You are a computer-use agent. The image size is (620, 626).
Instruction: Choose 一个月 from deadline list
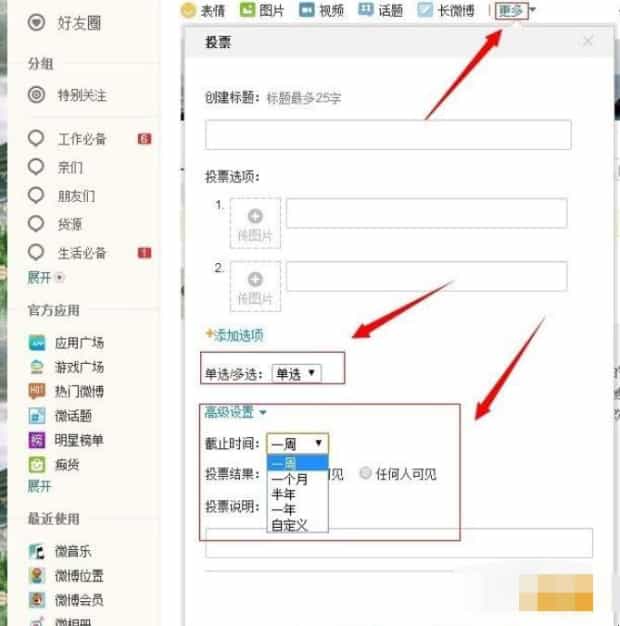[x=288, y=478]
